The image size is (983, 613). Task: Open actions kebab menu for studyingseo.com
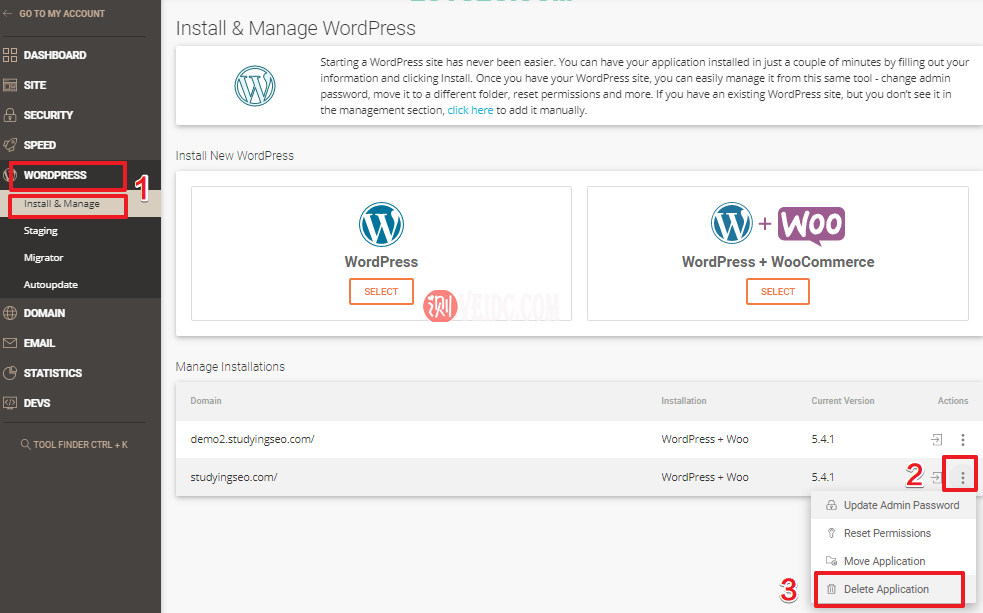coord(963,478)
